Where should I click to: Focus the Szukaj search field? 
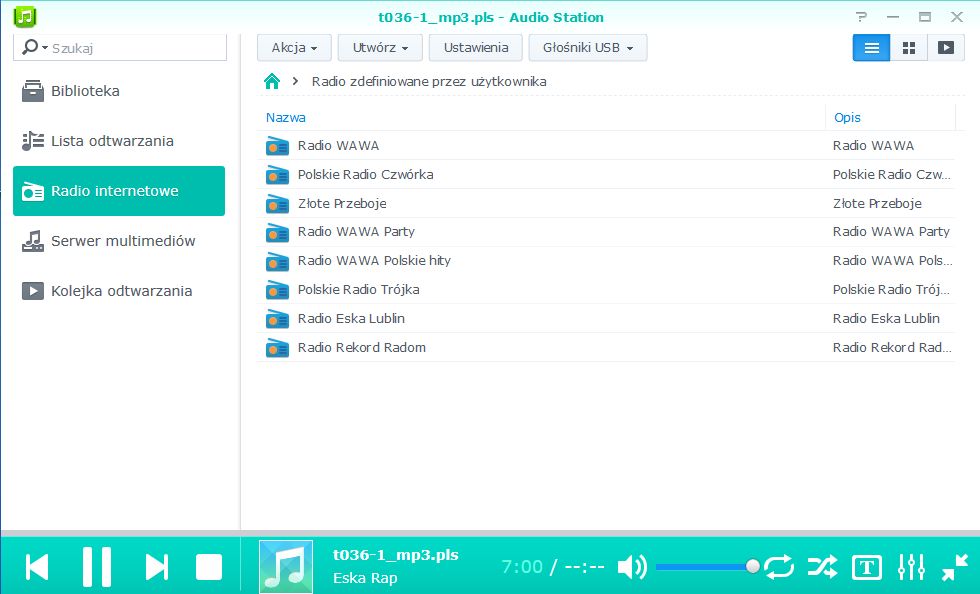click(x=138, y=48)
